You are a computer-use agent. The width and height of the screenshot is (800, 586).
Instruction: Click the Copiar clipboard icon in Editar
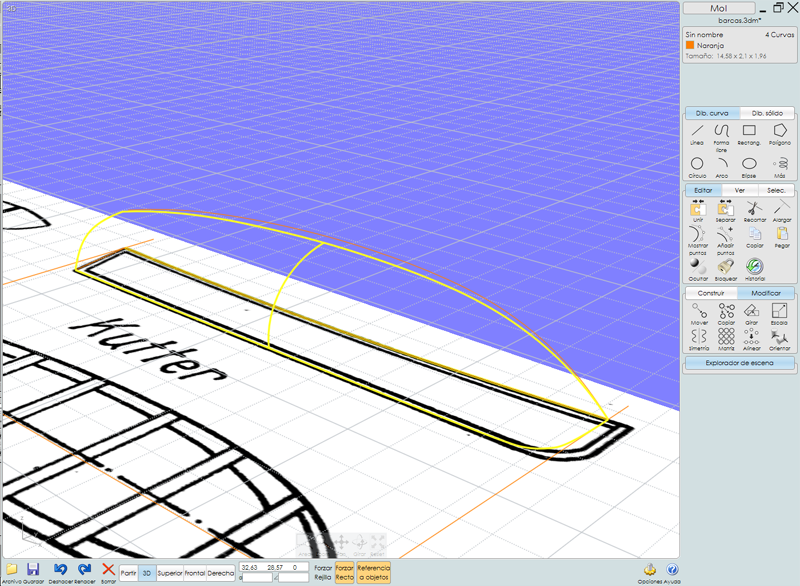pos(755,237)
